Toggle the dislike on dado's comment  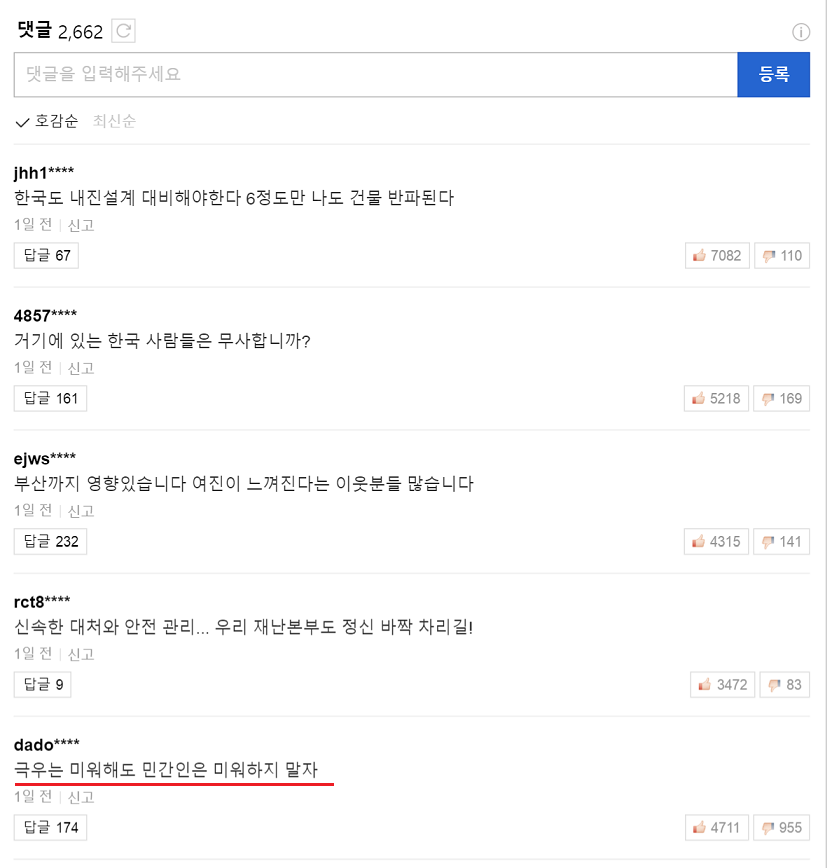[781, 827]
